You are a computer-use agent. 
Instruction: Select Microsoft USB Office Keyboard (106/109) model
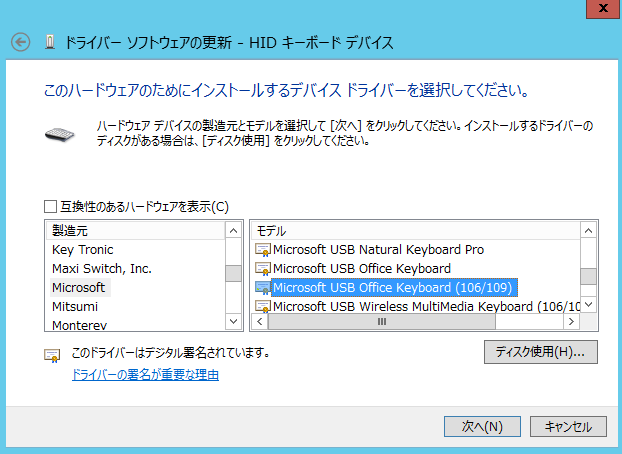coord(394,287)
